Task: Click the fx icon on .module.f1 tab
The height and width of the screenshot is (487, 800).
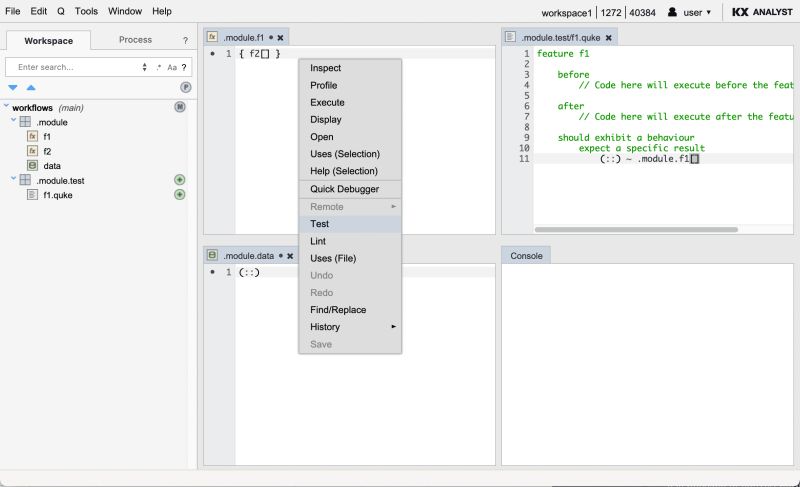Action: [x=212, y=37]
